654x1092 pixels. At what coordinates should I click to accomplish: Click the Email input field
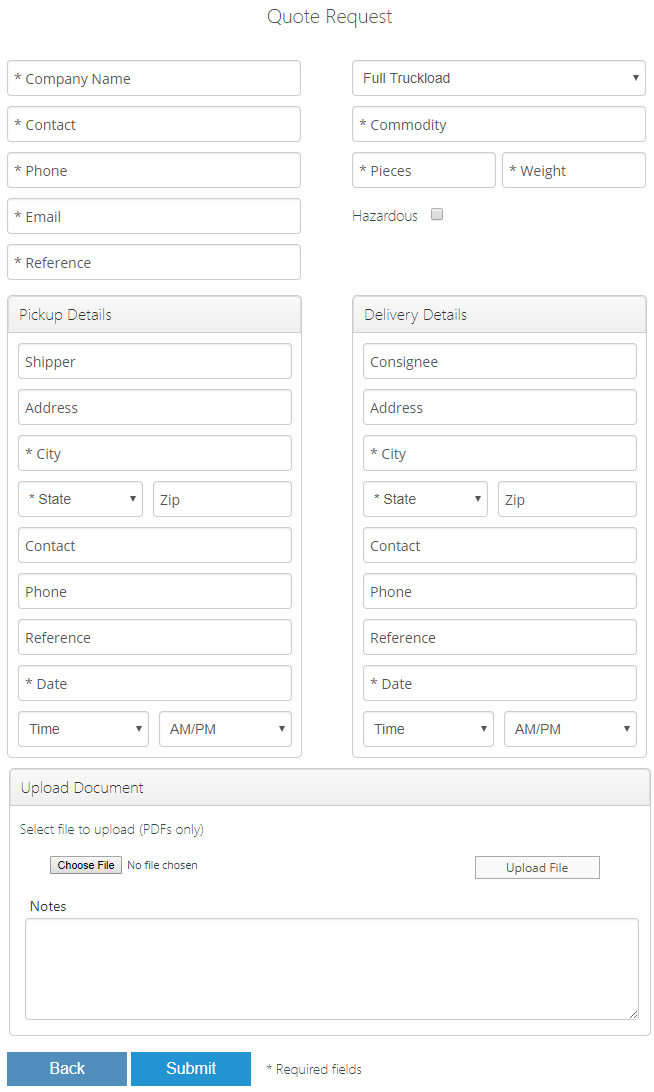[154, 216]
